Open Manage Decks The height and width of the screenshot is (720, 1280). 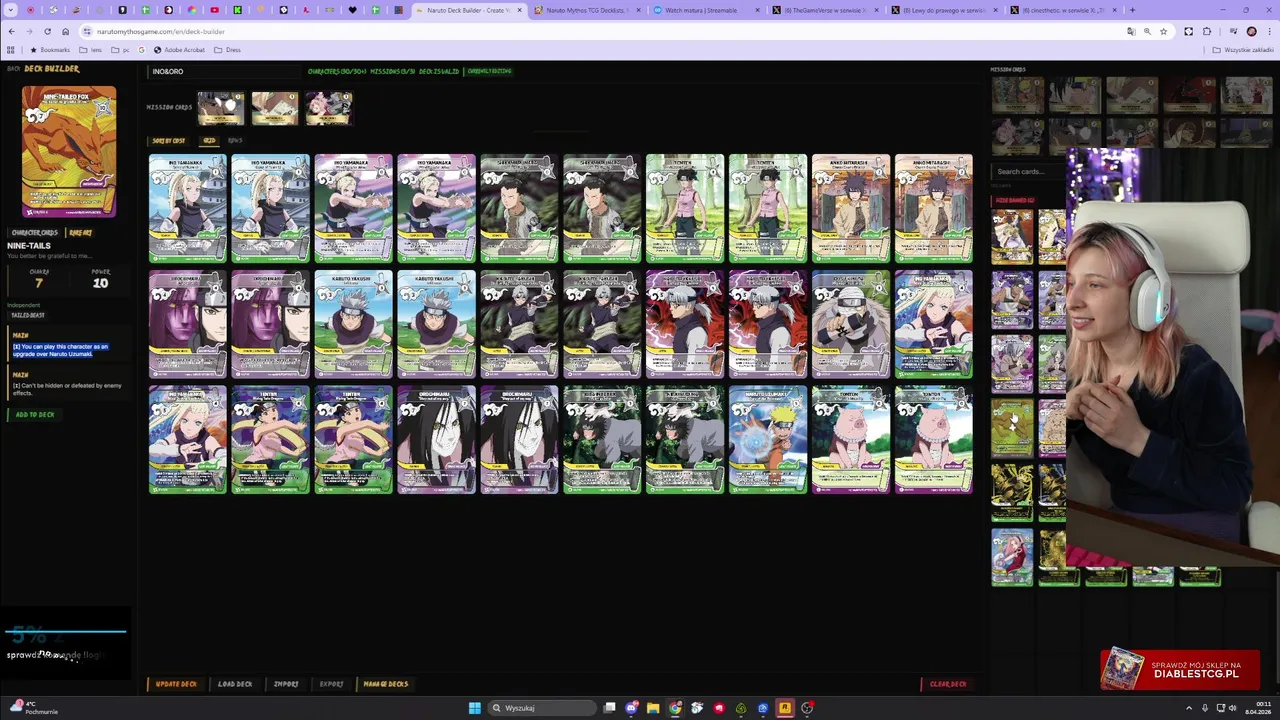pyautogui.click(x=385, y=684)
